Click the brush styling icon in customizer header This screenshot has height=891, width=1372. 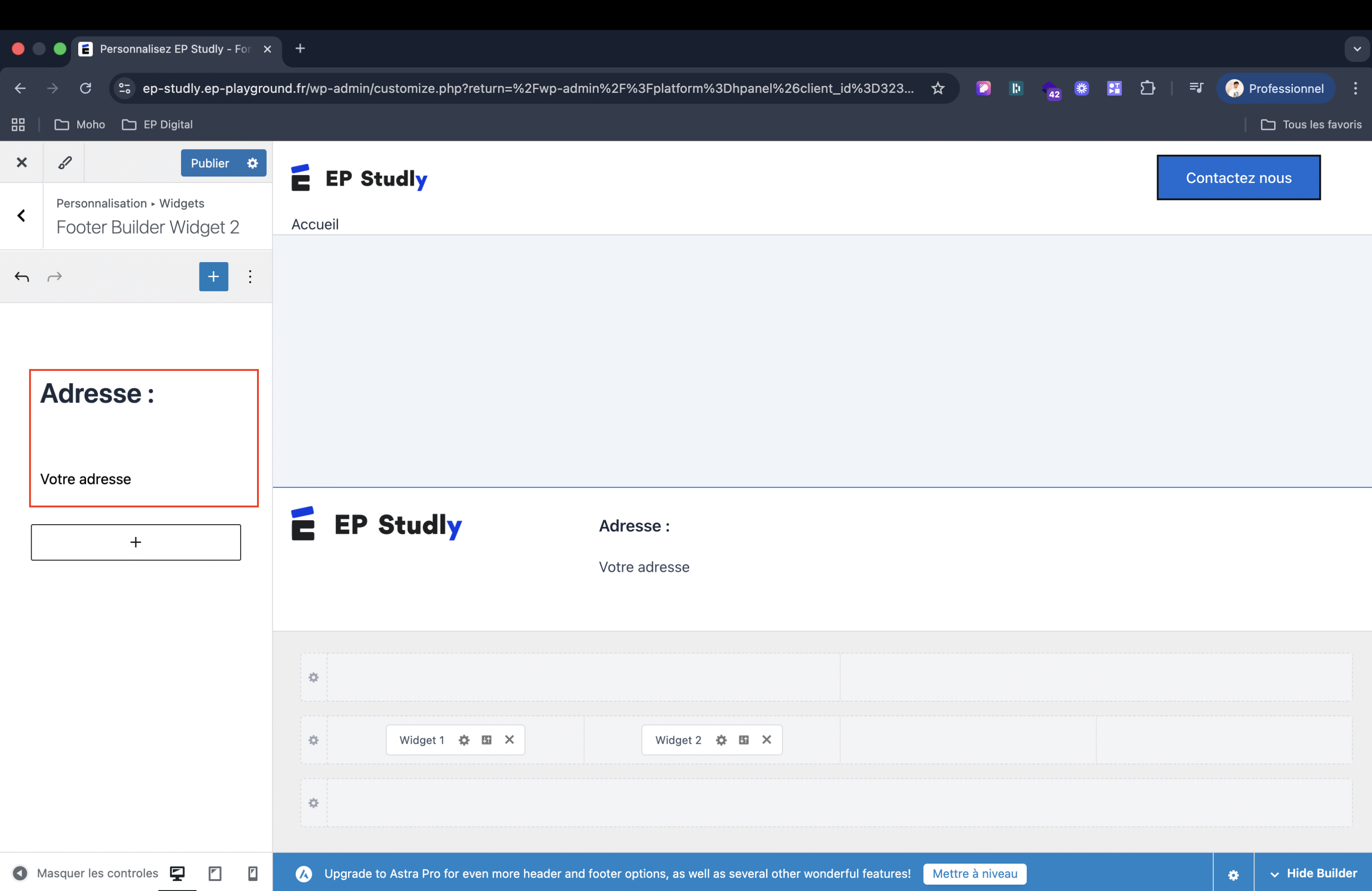[x=64, y=163]
